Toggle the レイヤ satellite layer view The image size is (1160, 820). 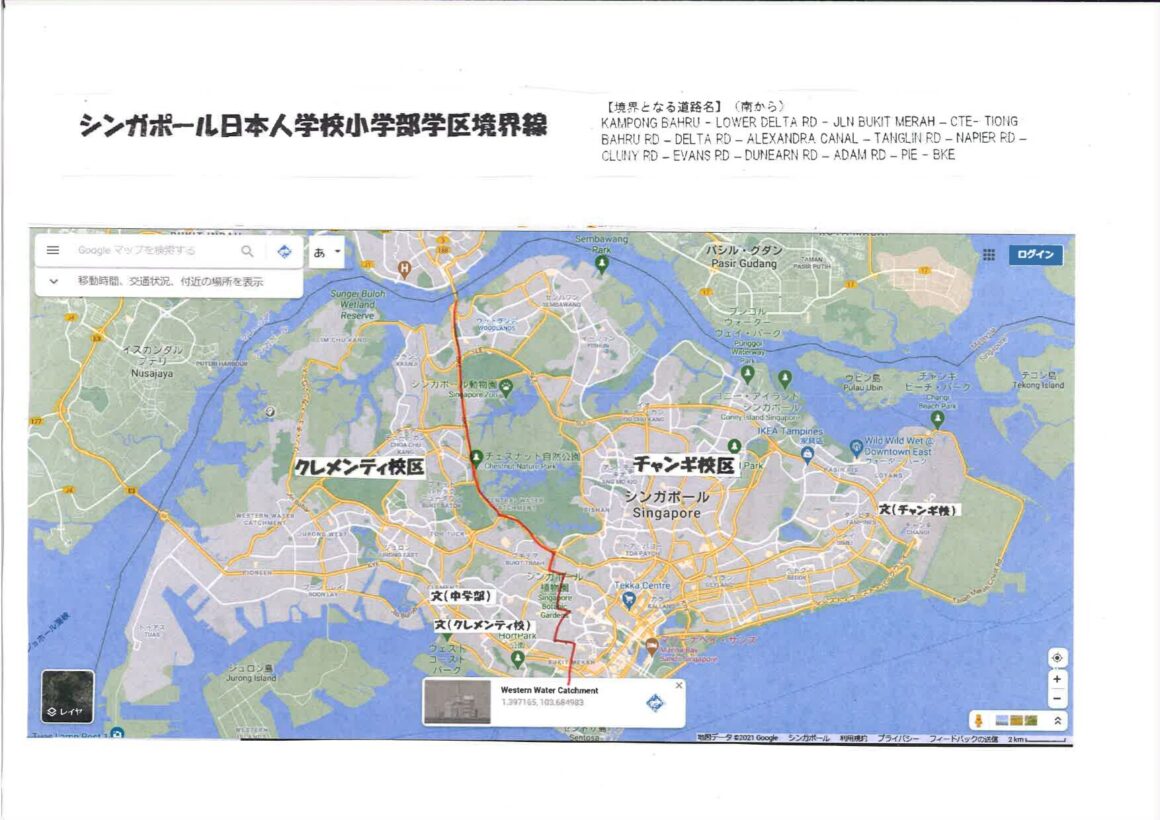click(x=67, y=697)
